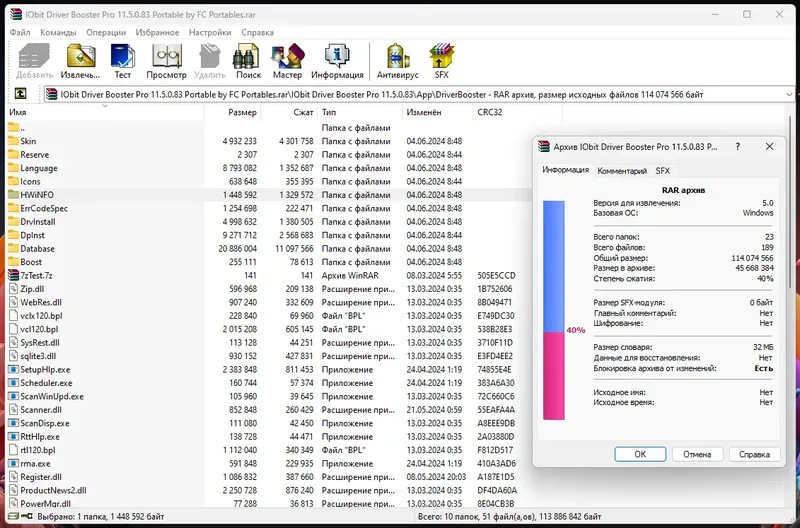
Task: Select the Reserve folder icon
Action: [x=14, y=154]
